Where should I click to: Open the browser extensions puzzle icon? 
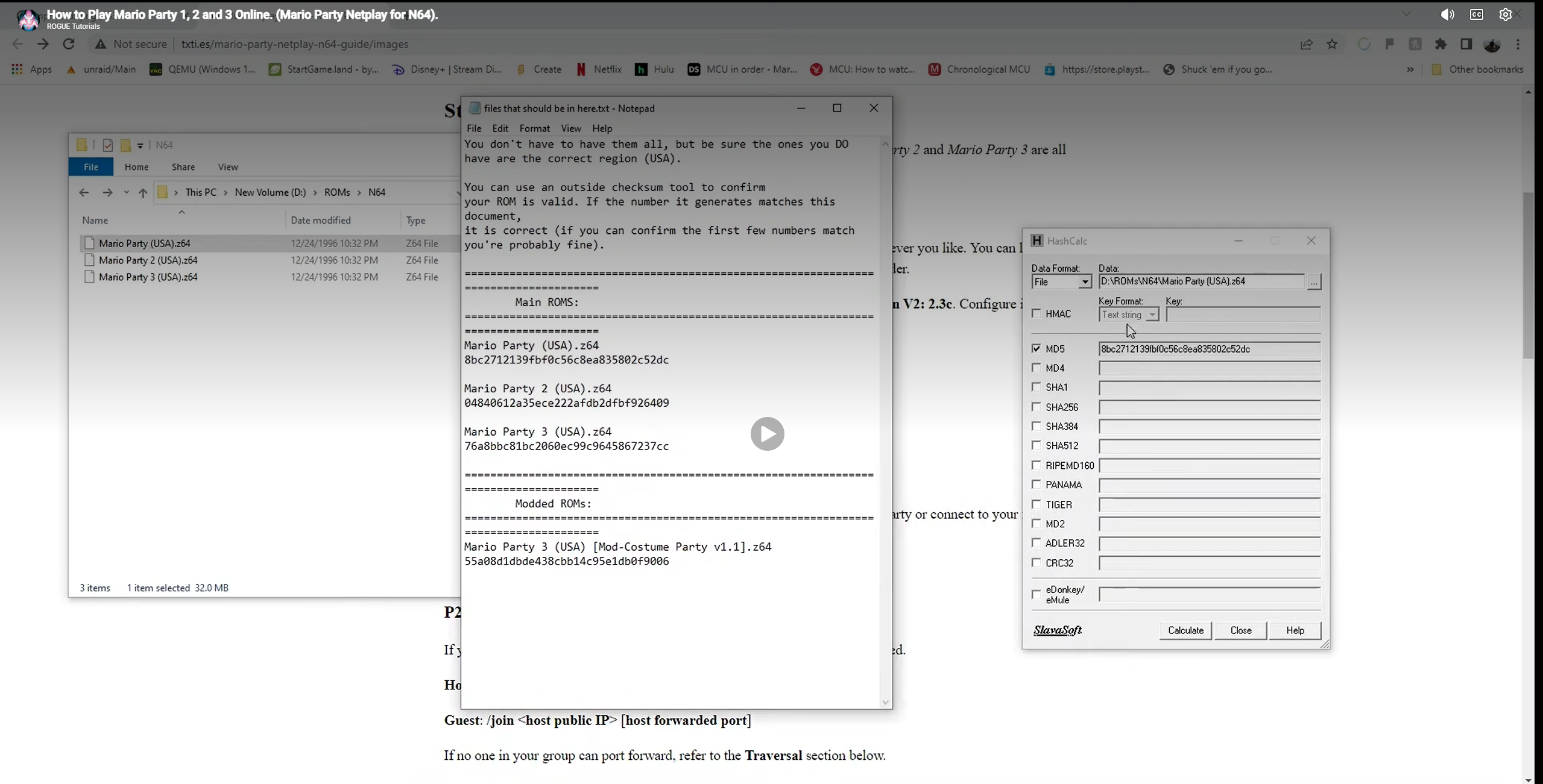tap(1440, 44)
